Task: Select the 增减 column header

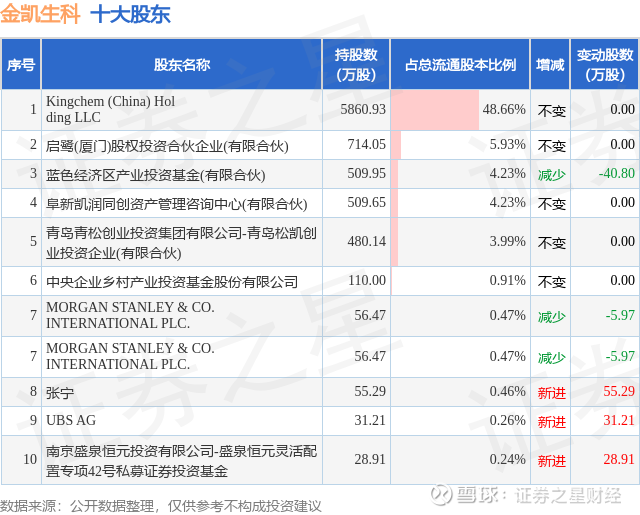Action: point(550,64)
